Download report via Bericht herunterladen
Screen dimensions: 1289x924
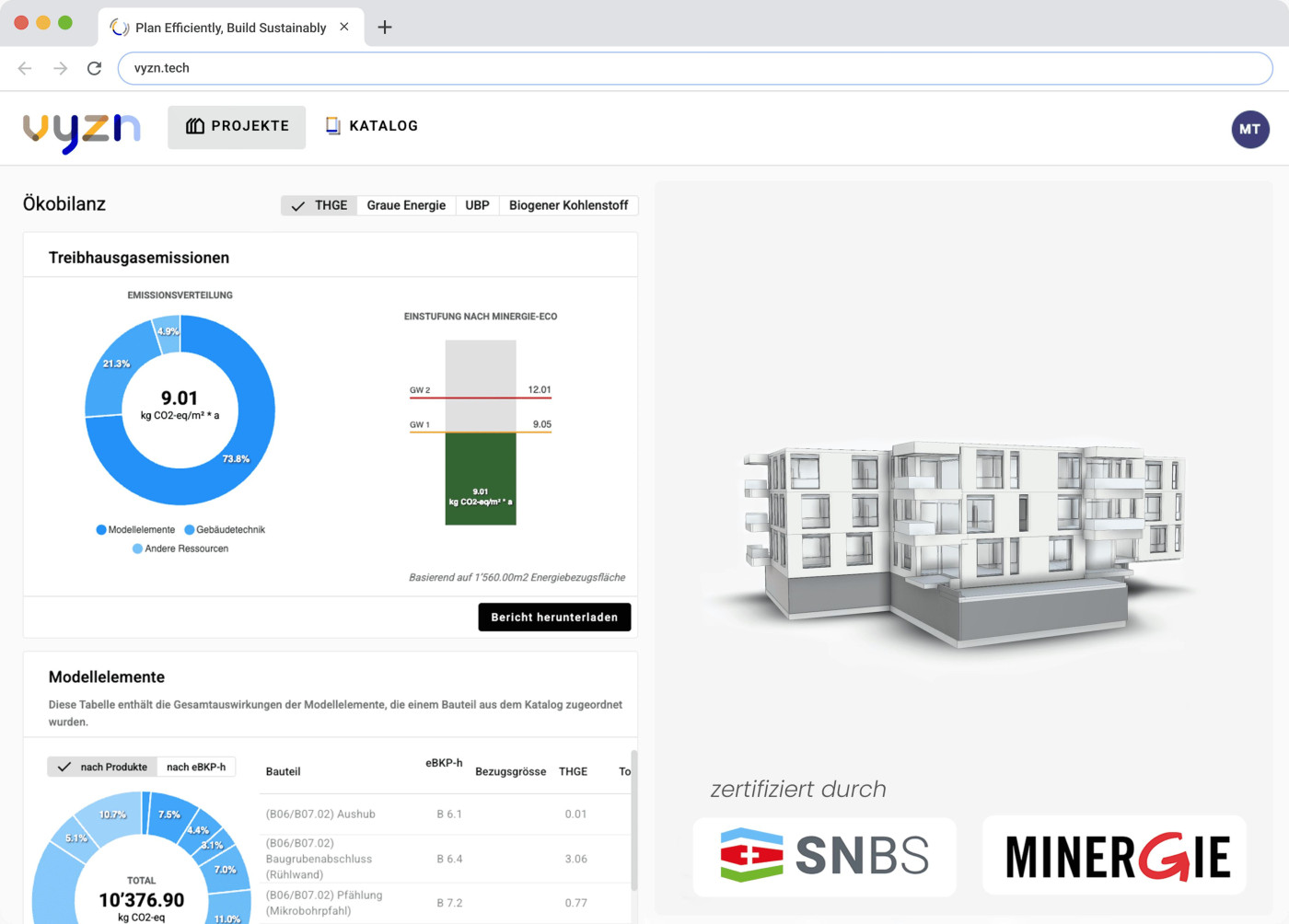tap(554, 618)
